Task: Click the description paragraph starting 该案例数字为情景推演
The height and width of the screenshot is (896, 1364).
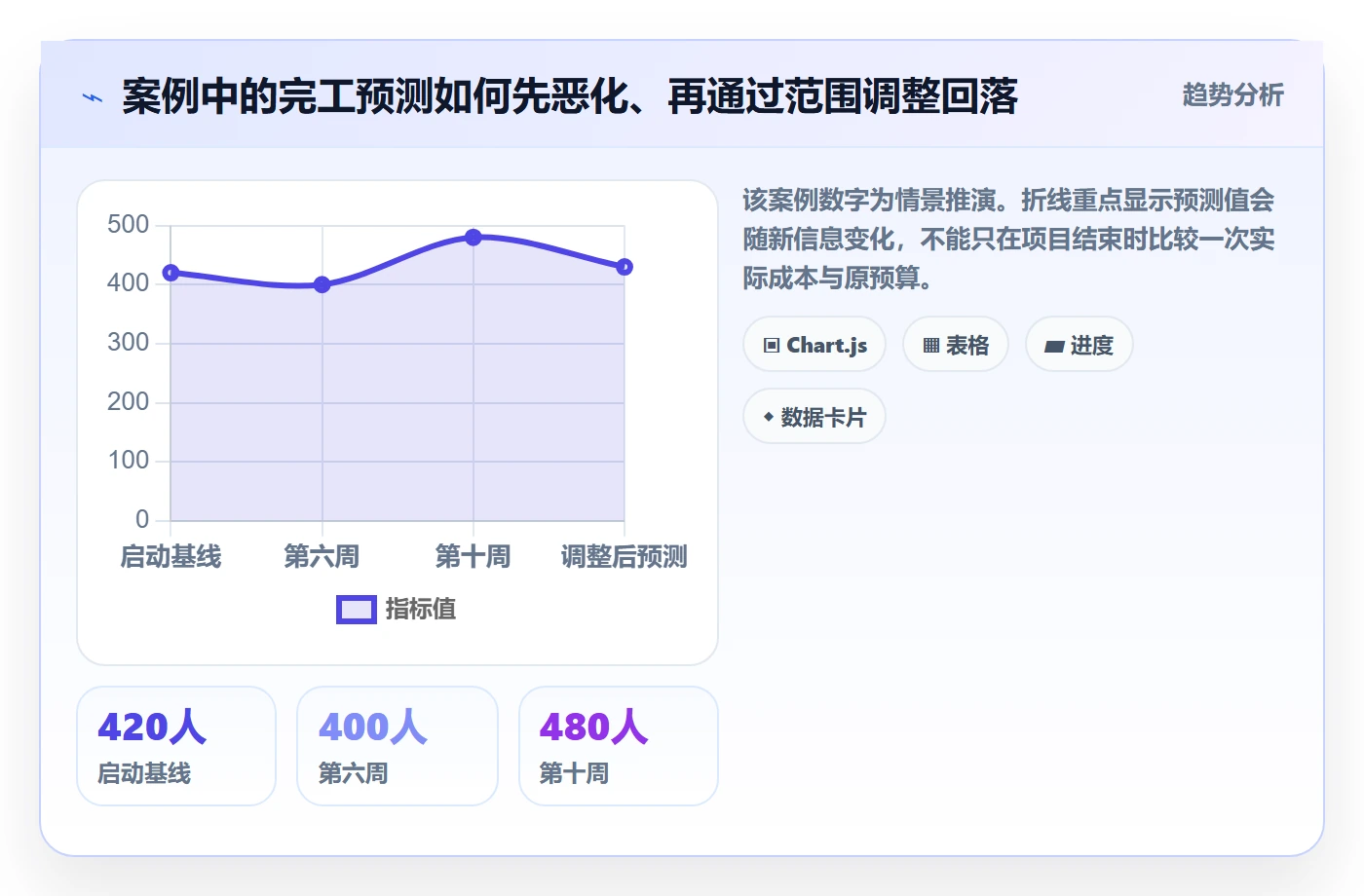Action: 1008,239
